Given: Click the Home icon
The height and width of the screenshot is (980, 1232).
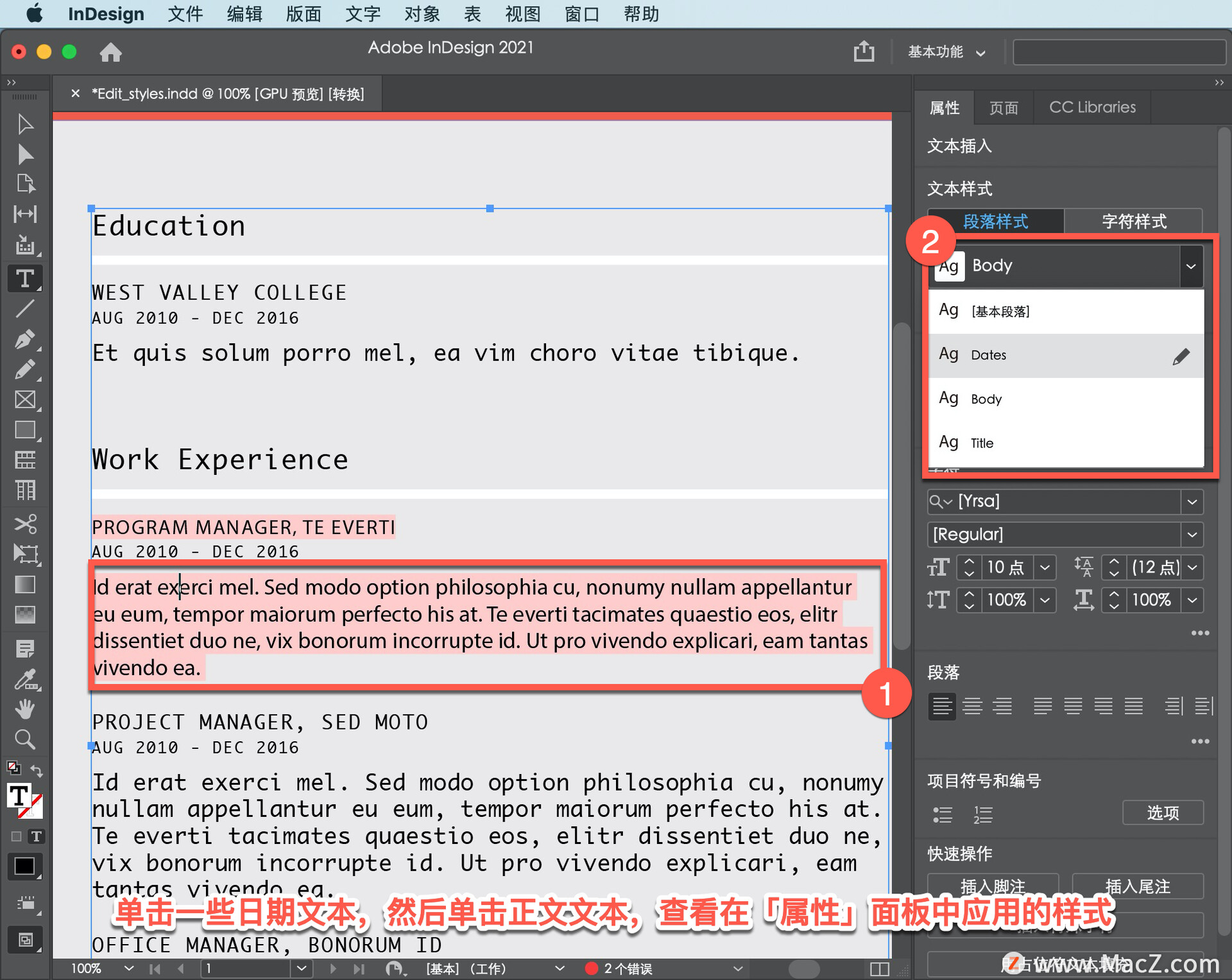Looking at the screenshot, I should tap(110, 52).
